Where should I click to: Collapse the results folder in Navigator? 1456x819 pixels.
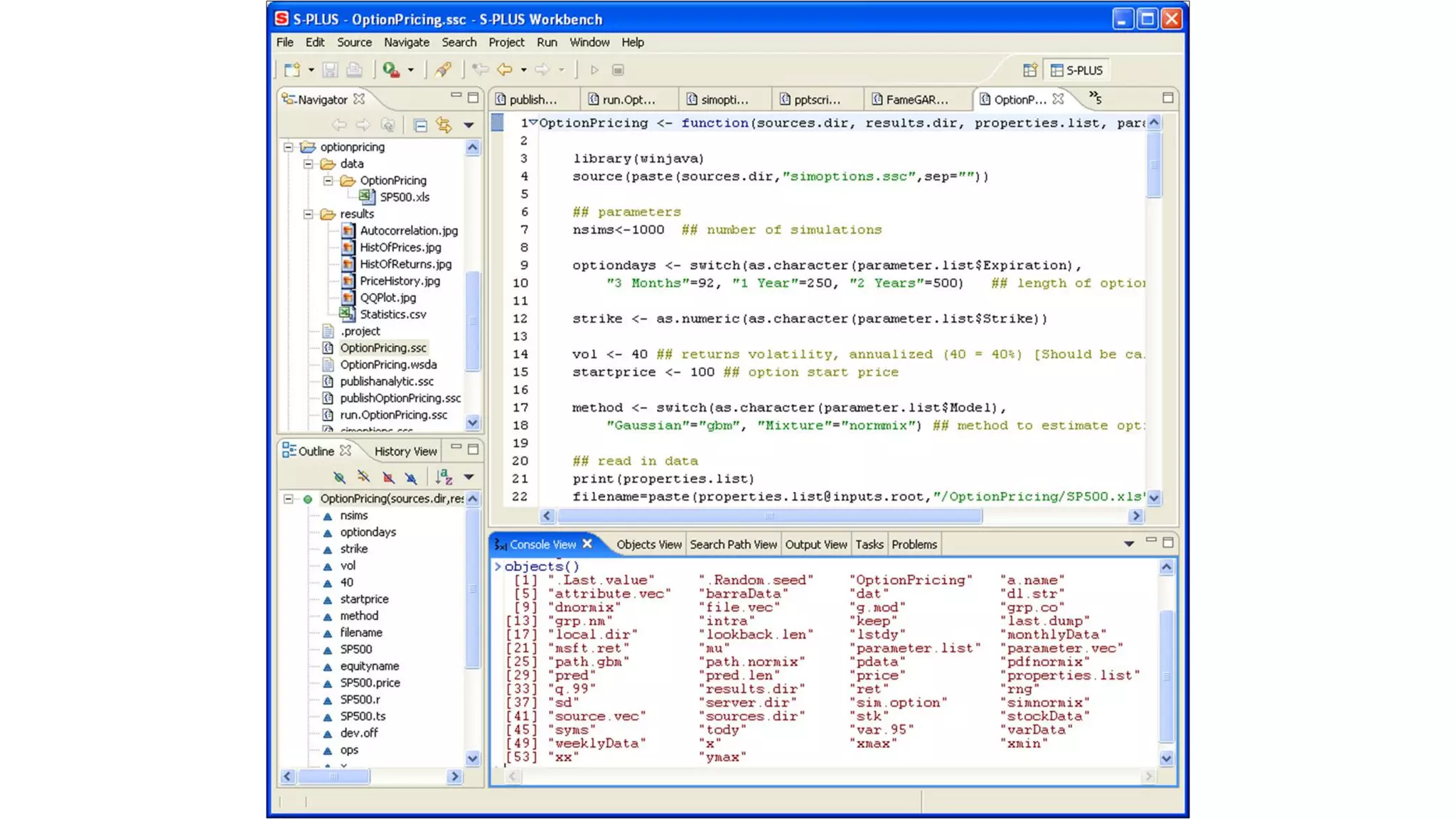tap(309, 214)
